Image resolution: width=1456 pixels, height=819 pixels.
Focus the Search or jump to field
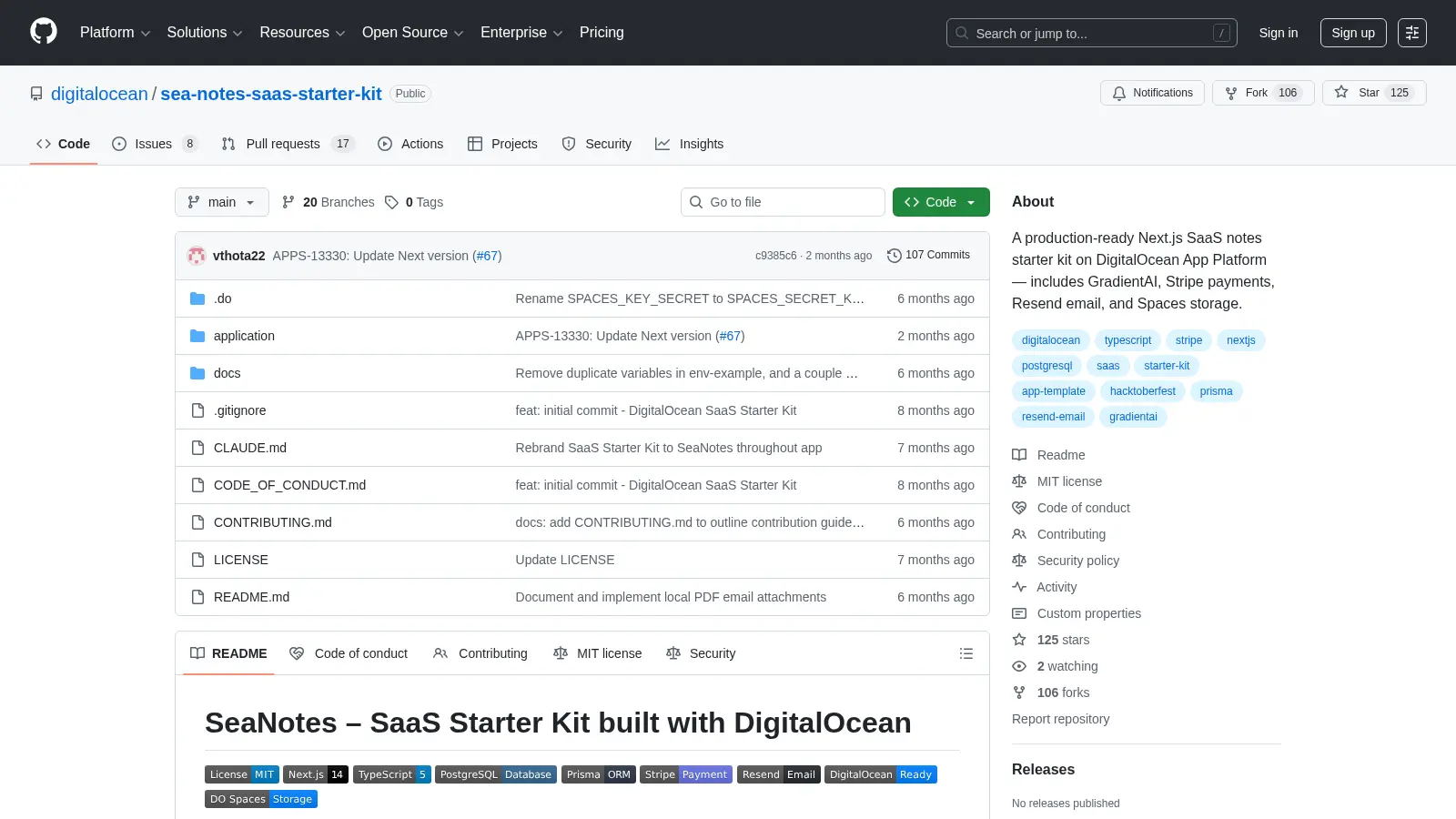1092,33
